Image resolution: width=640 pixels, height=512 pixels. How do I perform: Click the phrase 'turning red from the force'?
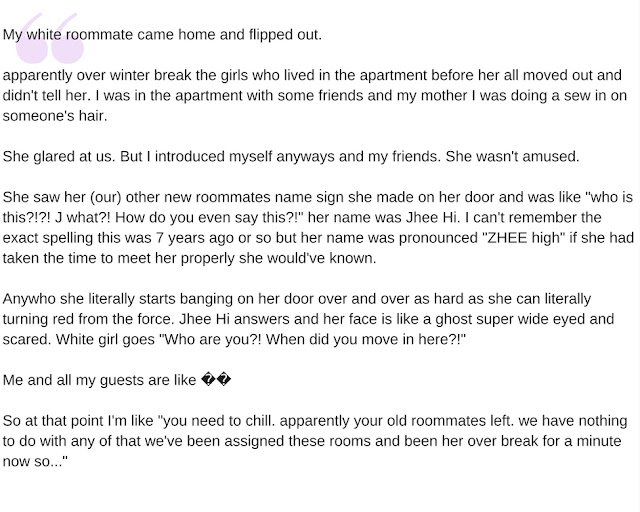(87, 319)
